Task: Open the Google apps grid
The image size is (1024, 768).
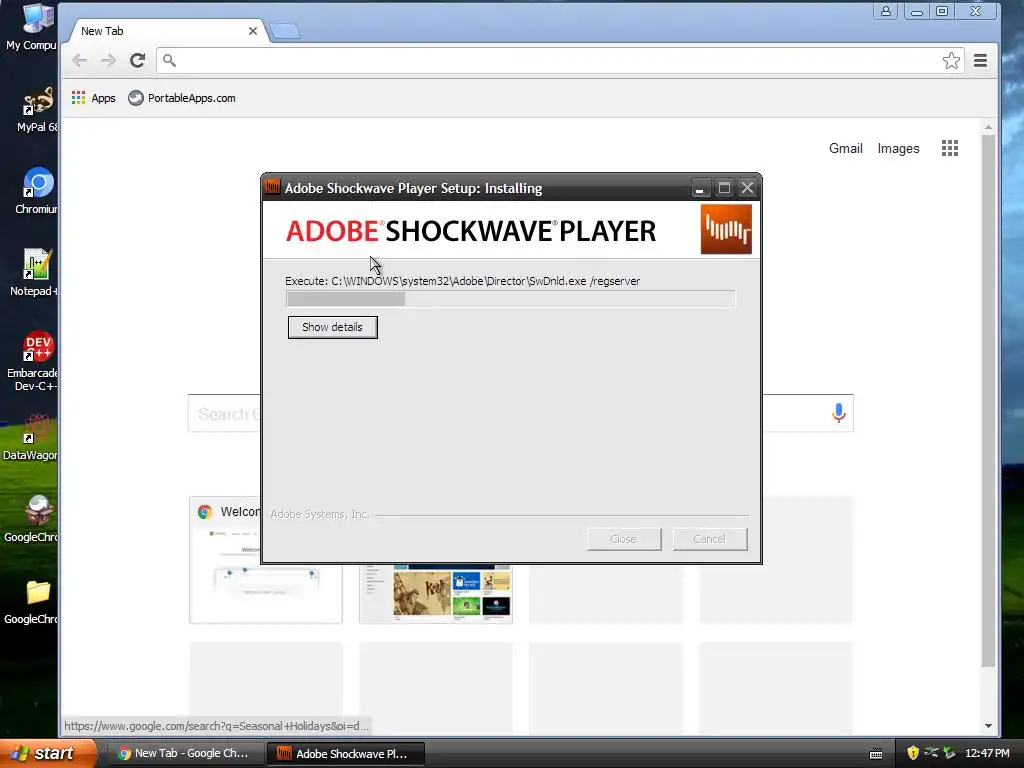Action: [x=950, y=148]
